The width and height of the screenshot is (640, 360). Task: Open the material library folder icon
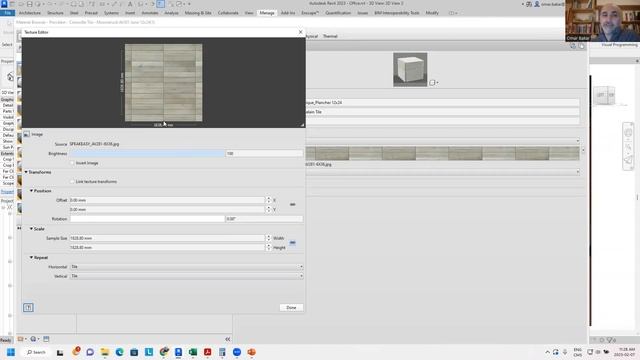22,339
